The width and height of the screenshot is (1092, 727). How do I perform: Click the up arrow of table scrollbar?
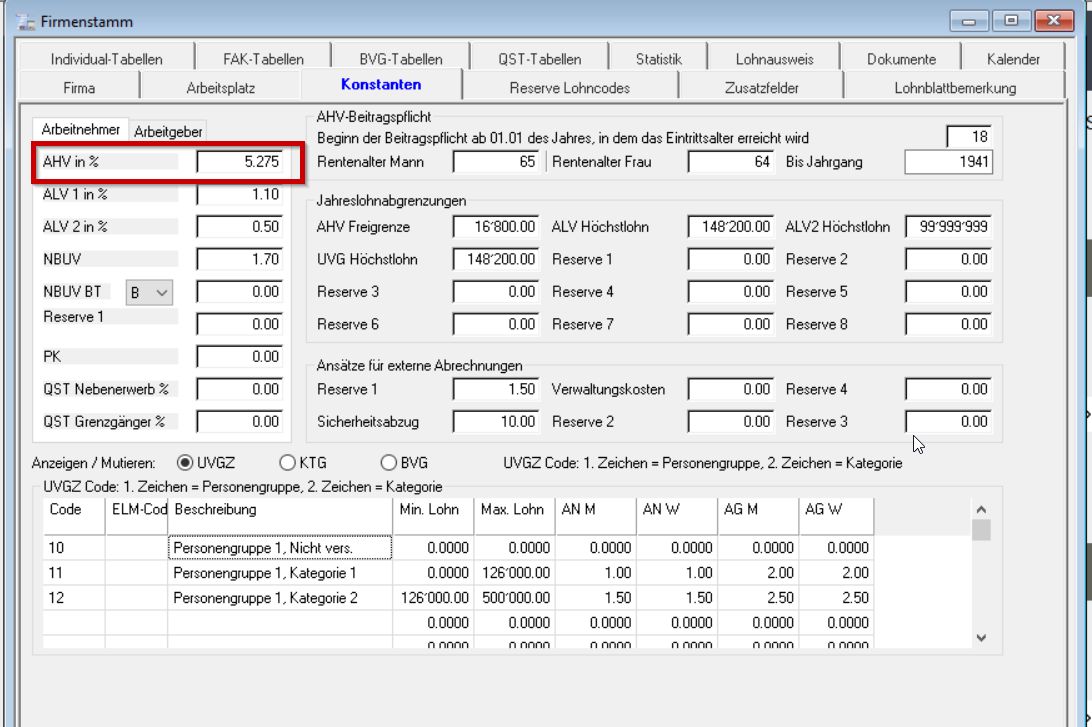pyautogui.click(x=981, y=509)
